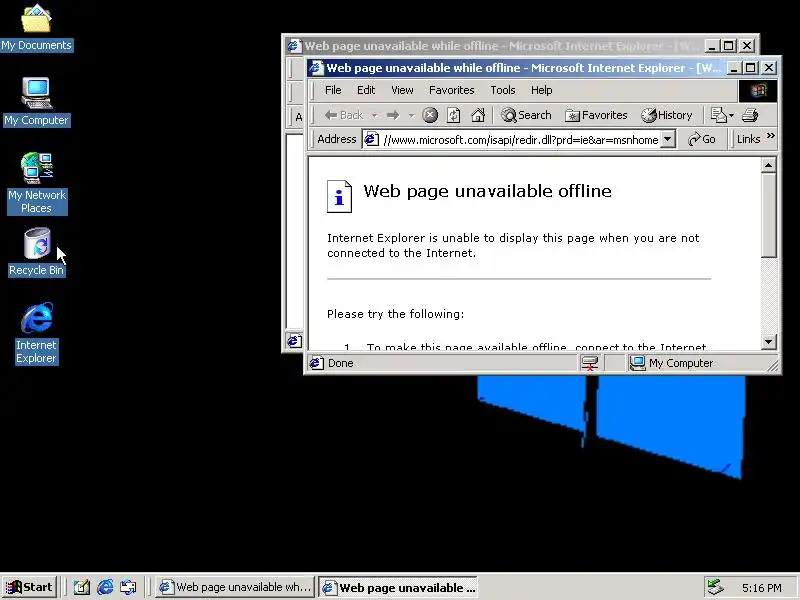Minimize the front IE window

(x=734, y=68)
